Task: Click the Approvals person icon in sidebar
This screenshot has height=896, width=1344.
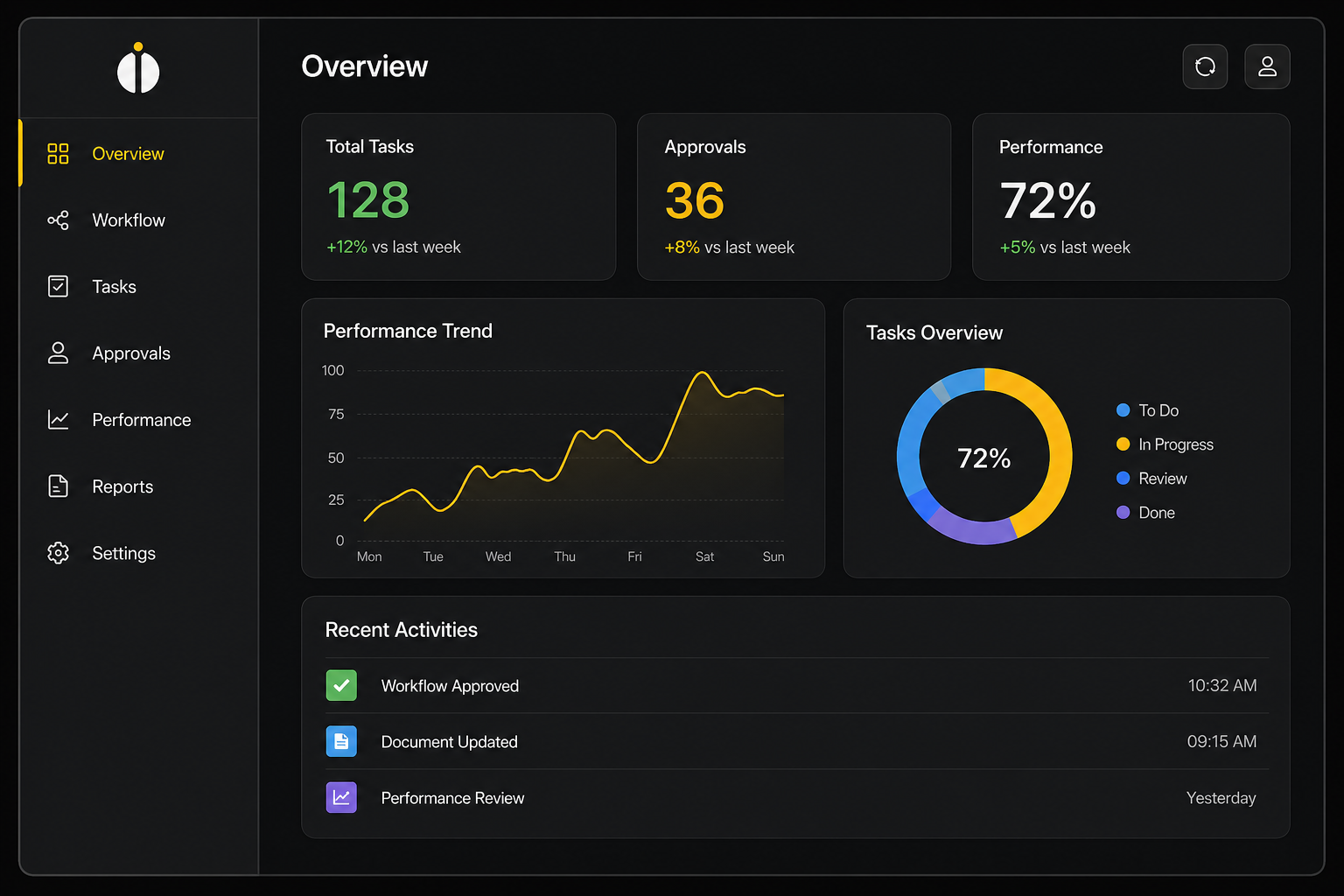Action: coord(58,353)
